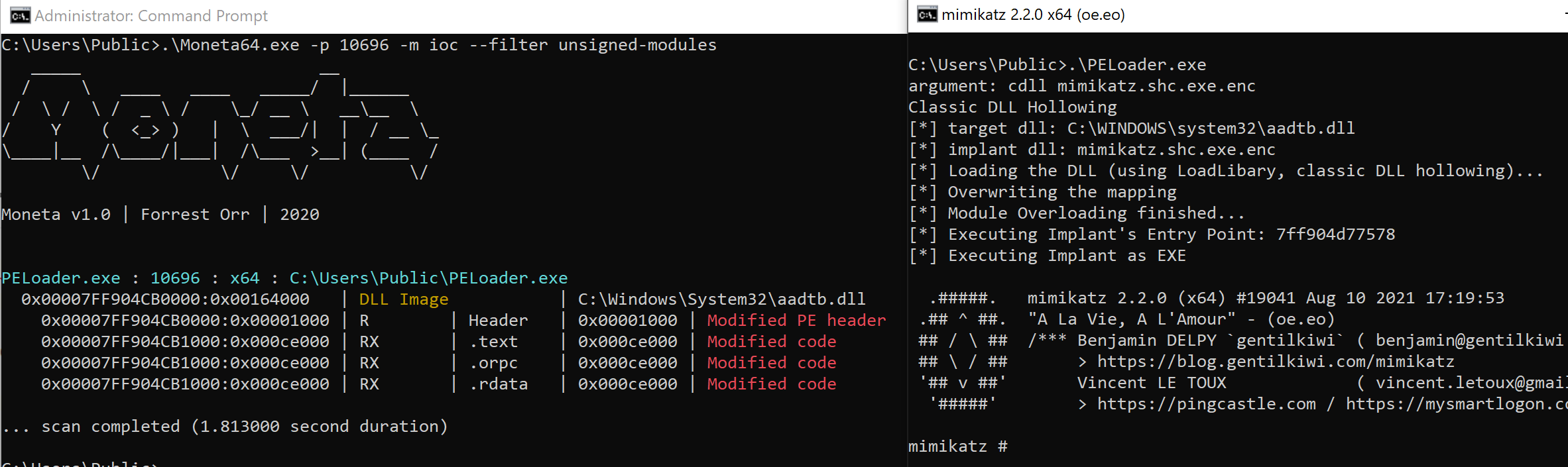1568x467 pixels.
Task: Open the pingcastle.com URL
Action: (x=1206, y=404)
